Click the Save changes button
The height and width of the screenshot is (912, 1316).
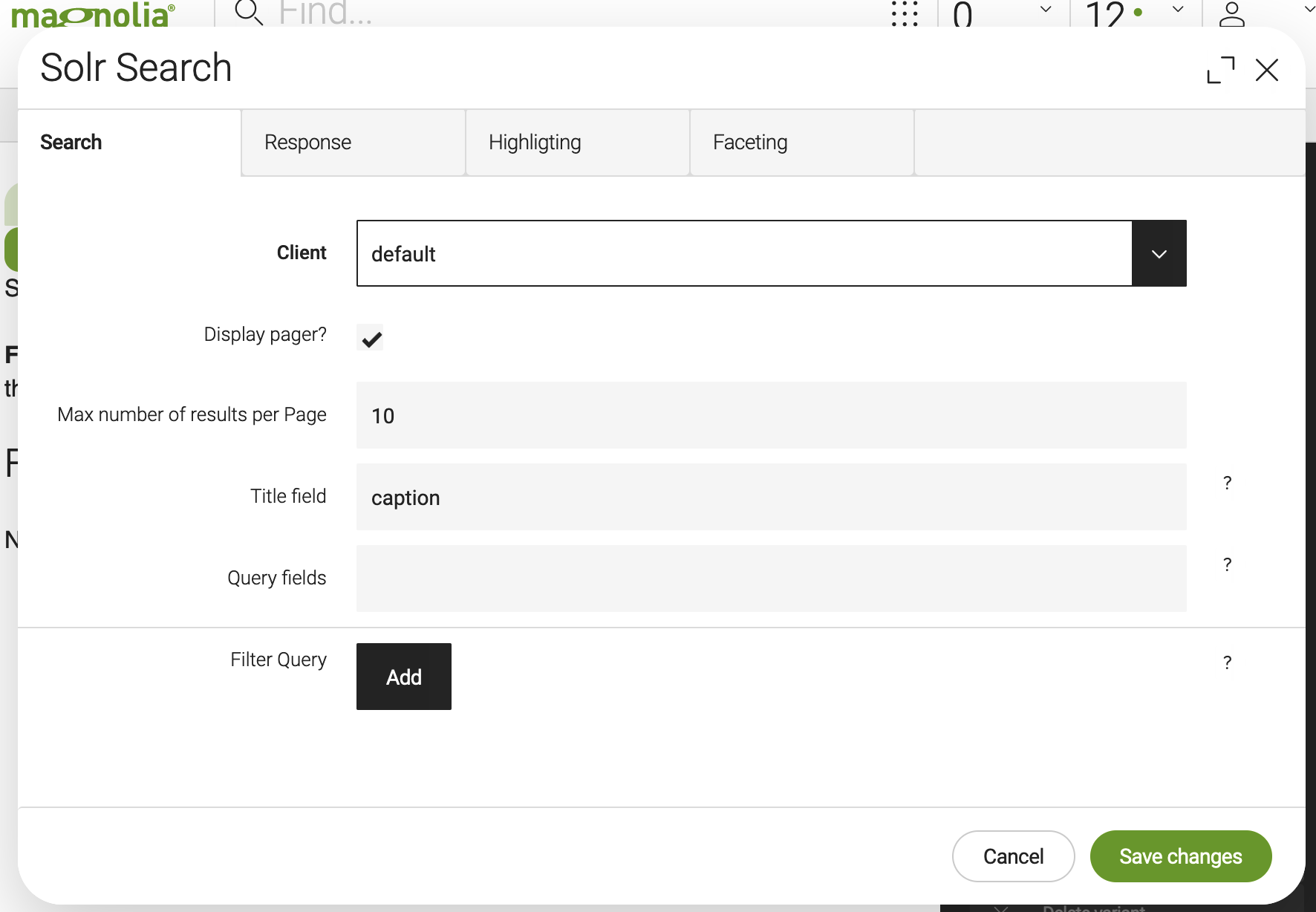tap(1180, 856)
